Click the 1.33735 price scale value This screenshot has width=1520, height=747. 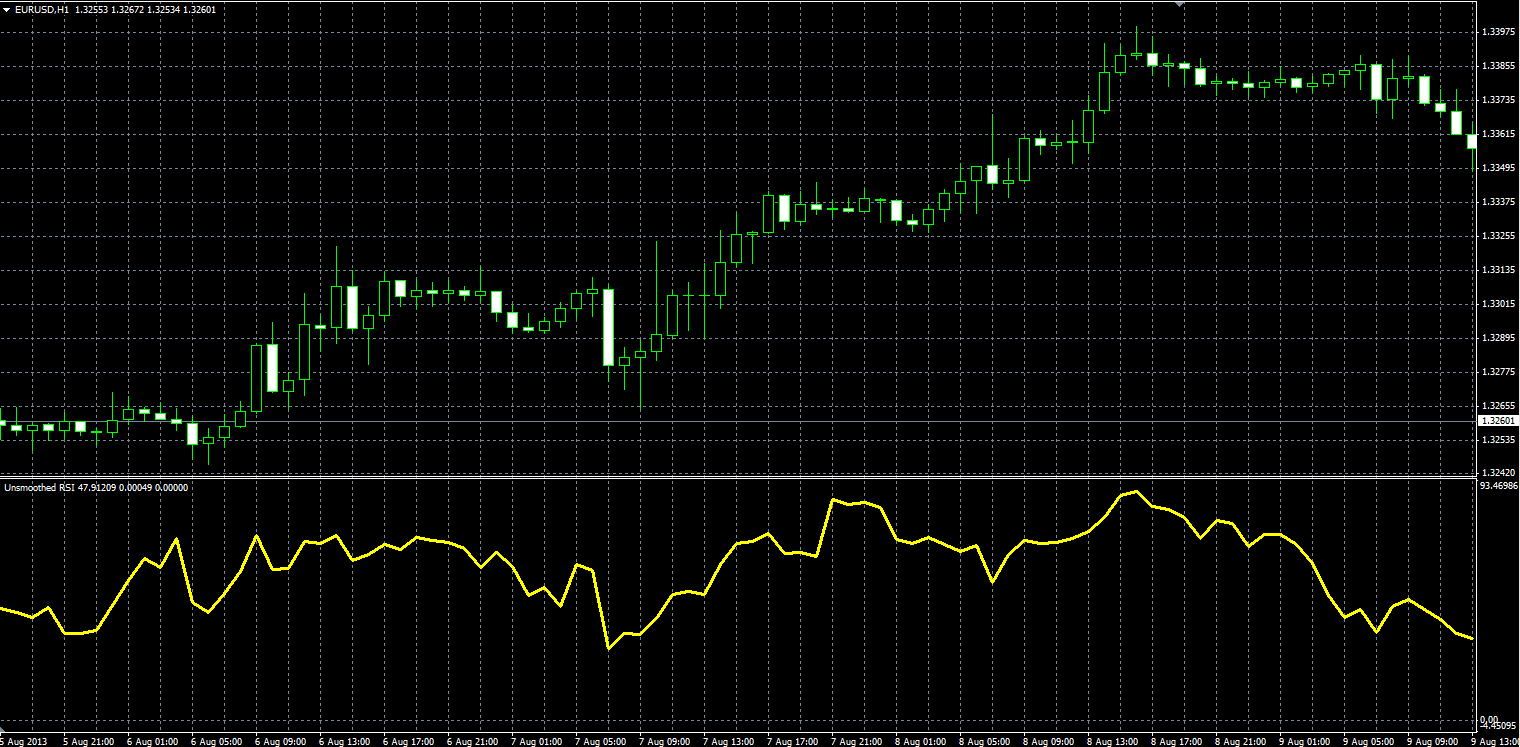[x=1497, y=100]
